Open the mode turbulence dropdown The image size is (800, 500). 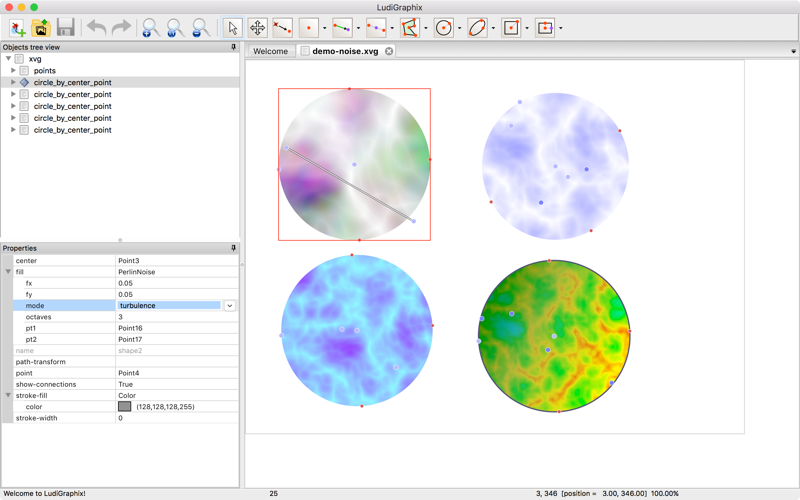pos(230,306)
